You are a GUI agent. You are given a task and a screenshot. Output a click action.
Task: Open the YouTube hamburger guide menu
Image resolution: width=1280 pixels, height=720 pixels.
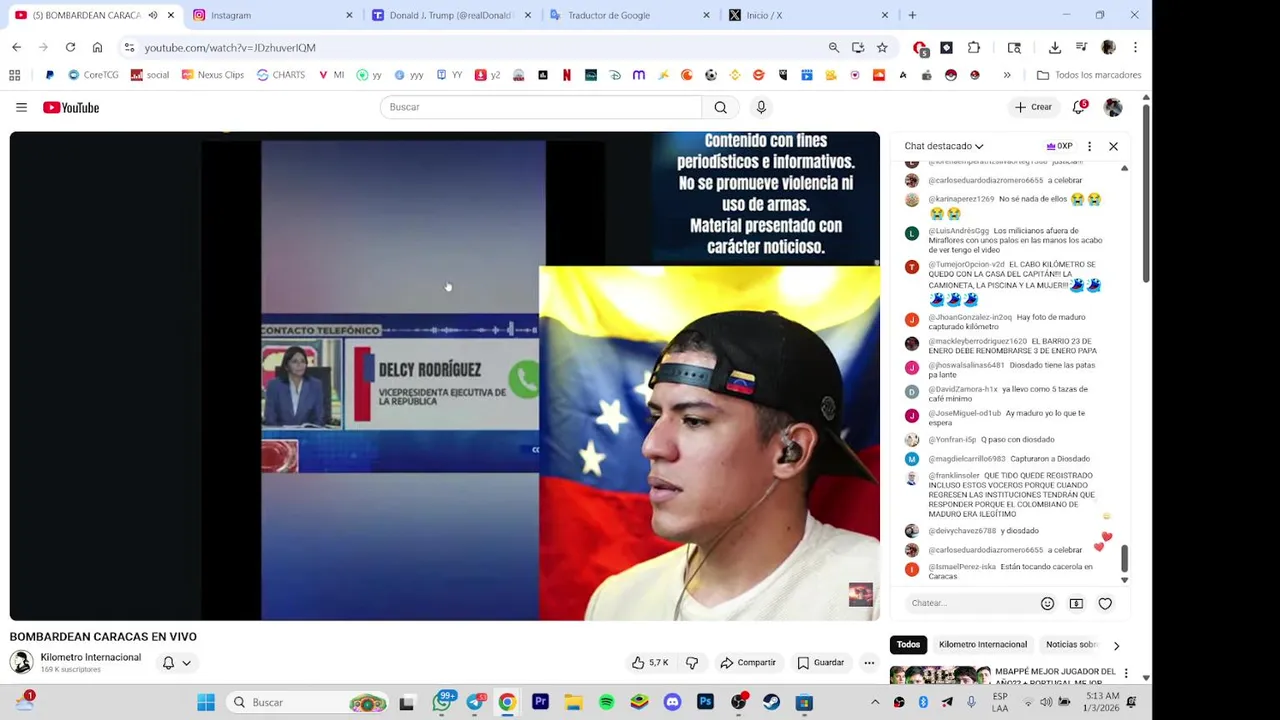coord(21,107)
